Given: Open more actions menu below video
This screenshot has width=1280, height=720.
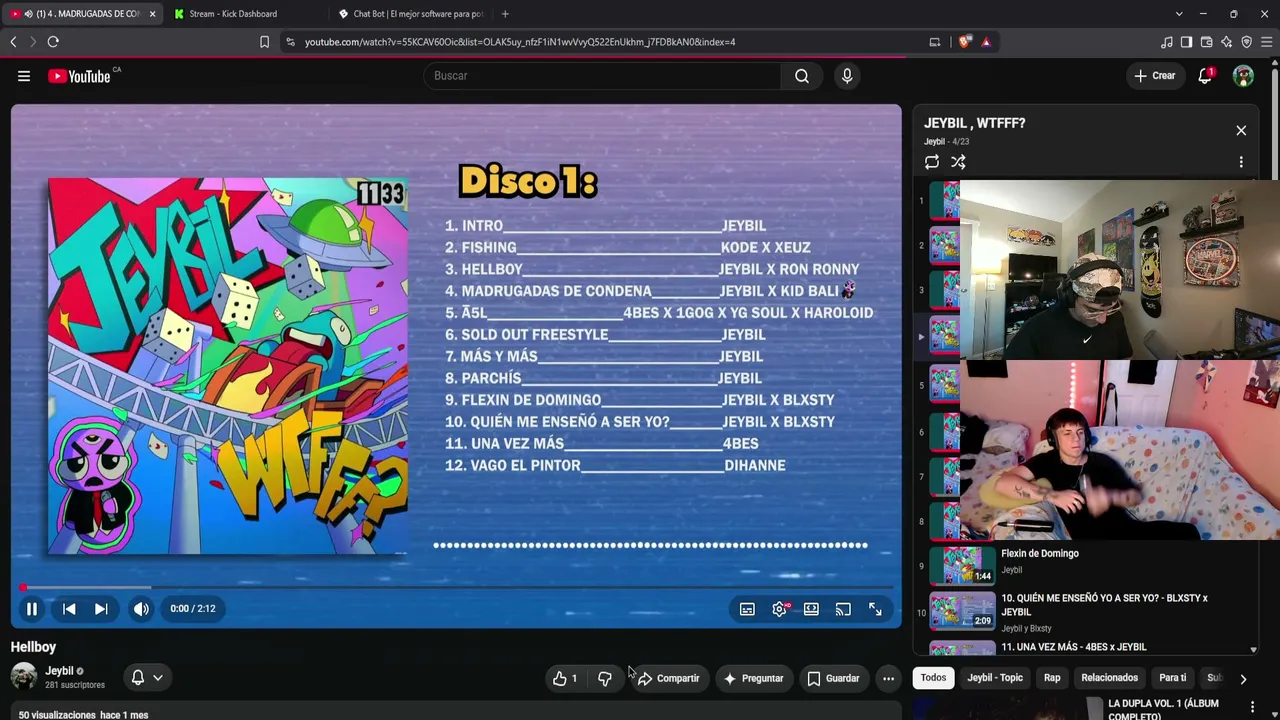Looking at the screenshot, I should pyautogui.click(x=888, y=678).
